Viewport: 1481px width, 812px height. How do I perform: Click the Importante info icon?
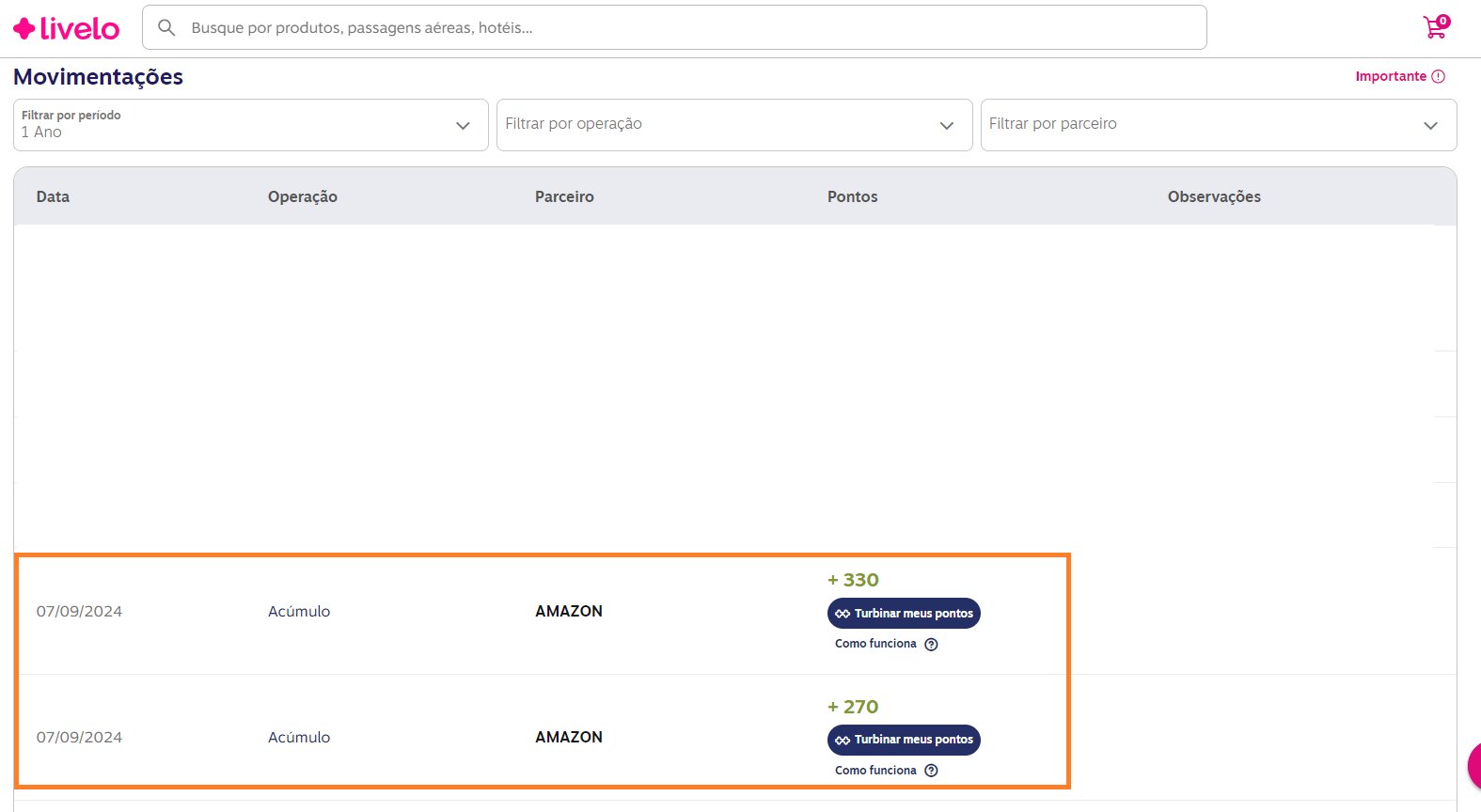click(x=1438, y=76)
